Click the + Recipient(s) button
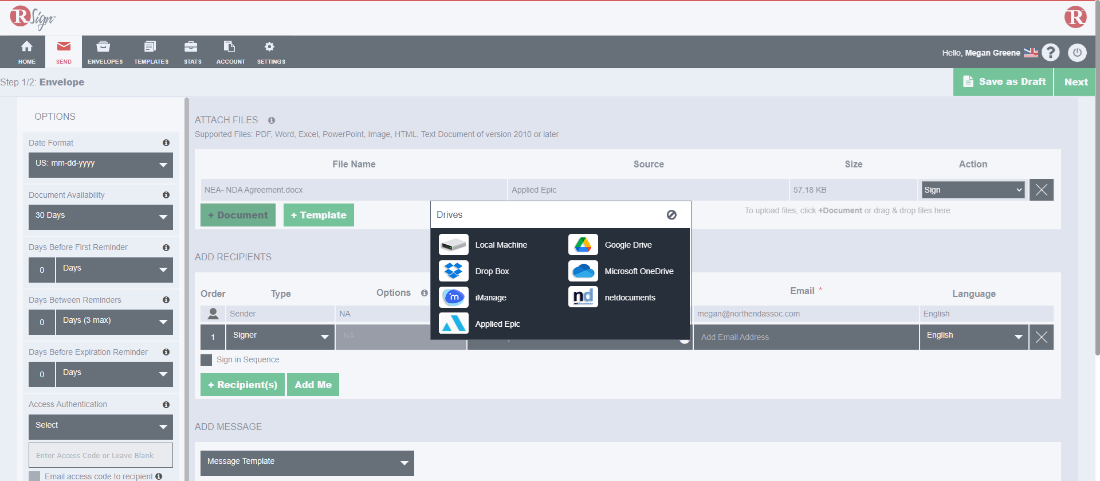 click(243, 385)
